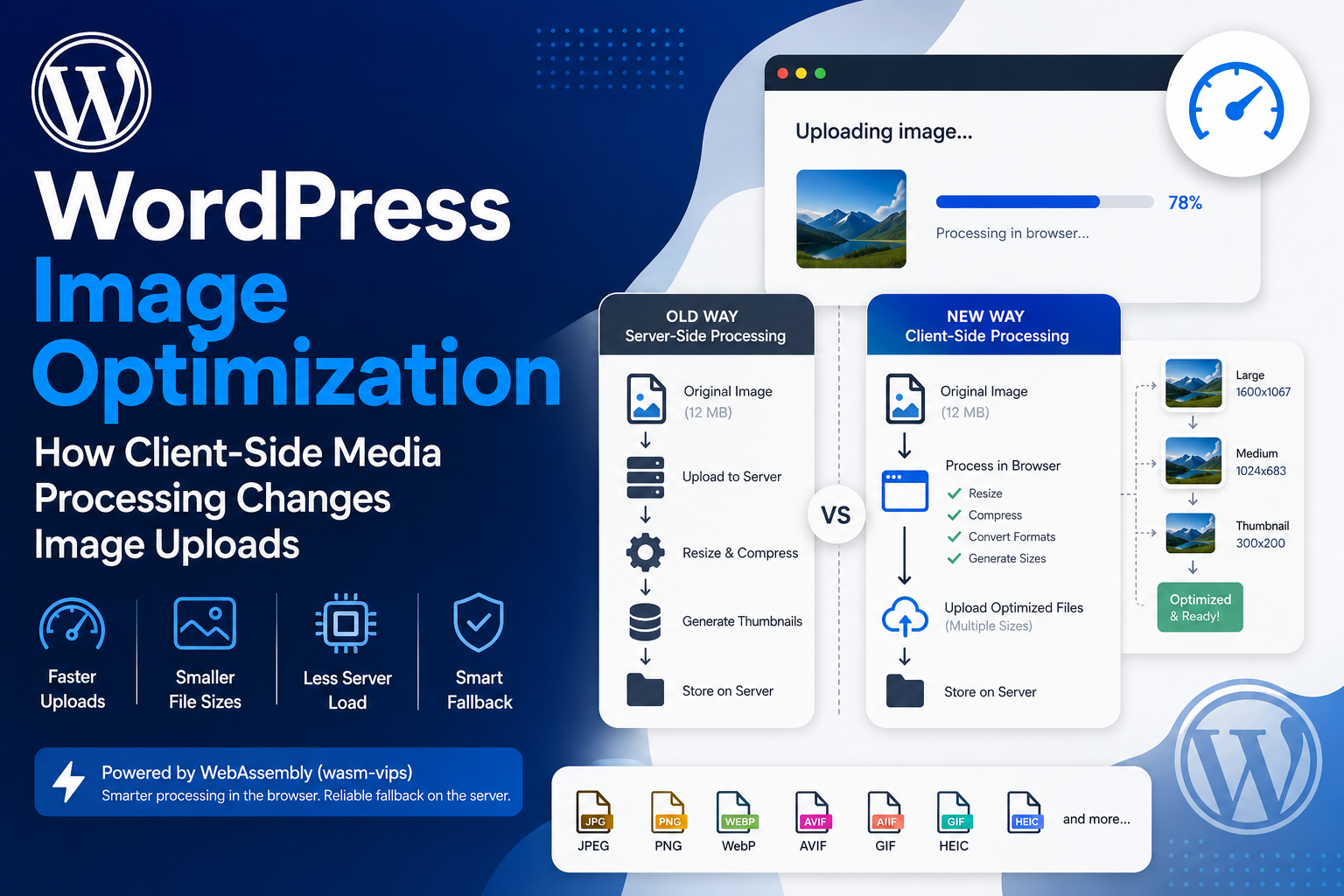The width and height of the screenshot is (1344, 896).
Task: Click the "WebP" label under the format icon
Action: (738, 846)
